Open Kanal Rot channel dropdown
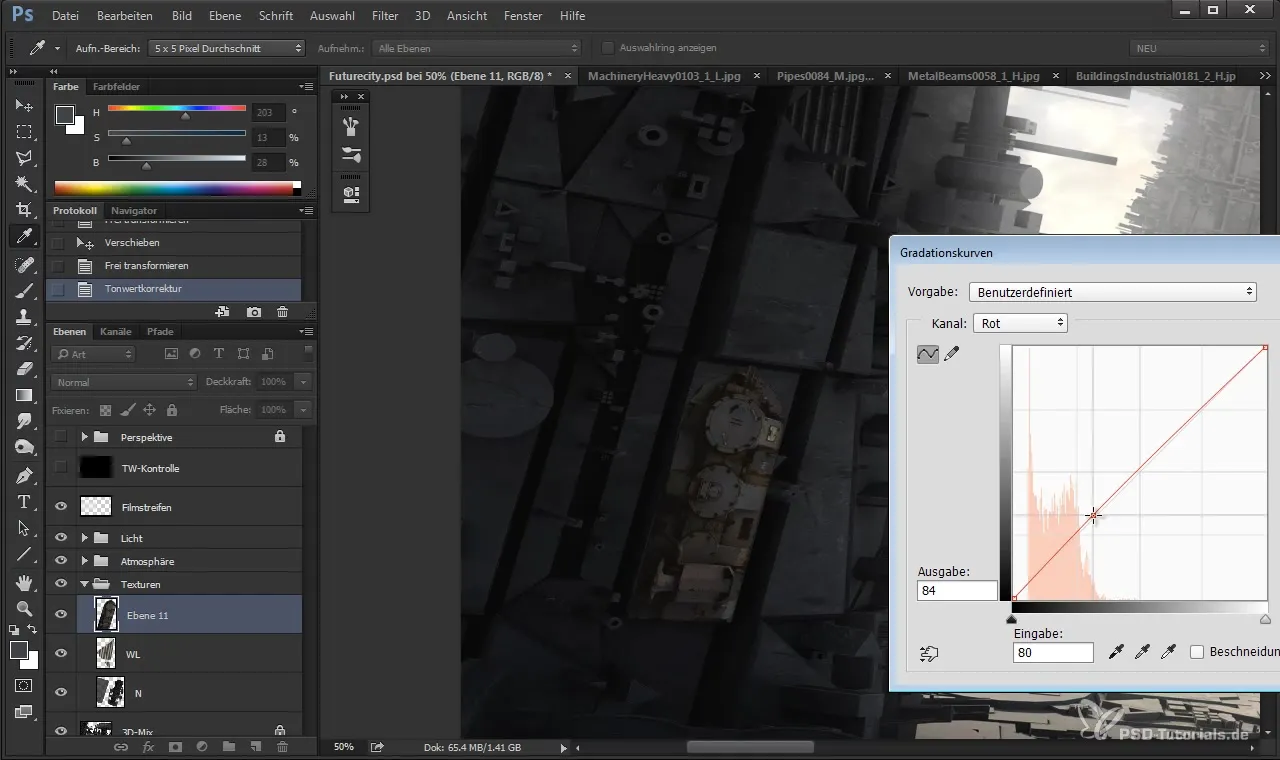The height and width of the screenshot is (760, 1280). [1021, 323]
